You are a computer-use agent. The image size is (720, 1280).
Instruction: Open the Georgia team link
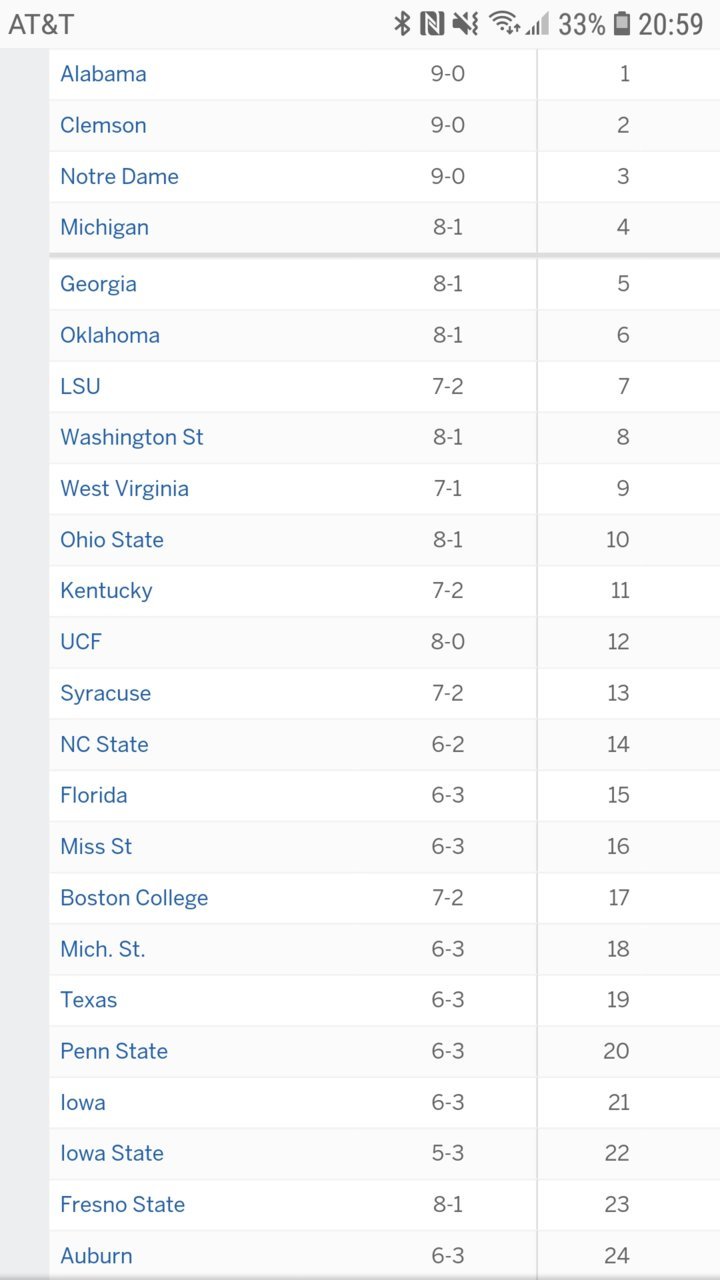pos(98,284)
